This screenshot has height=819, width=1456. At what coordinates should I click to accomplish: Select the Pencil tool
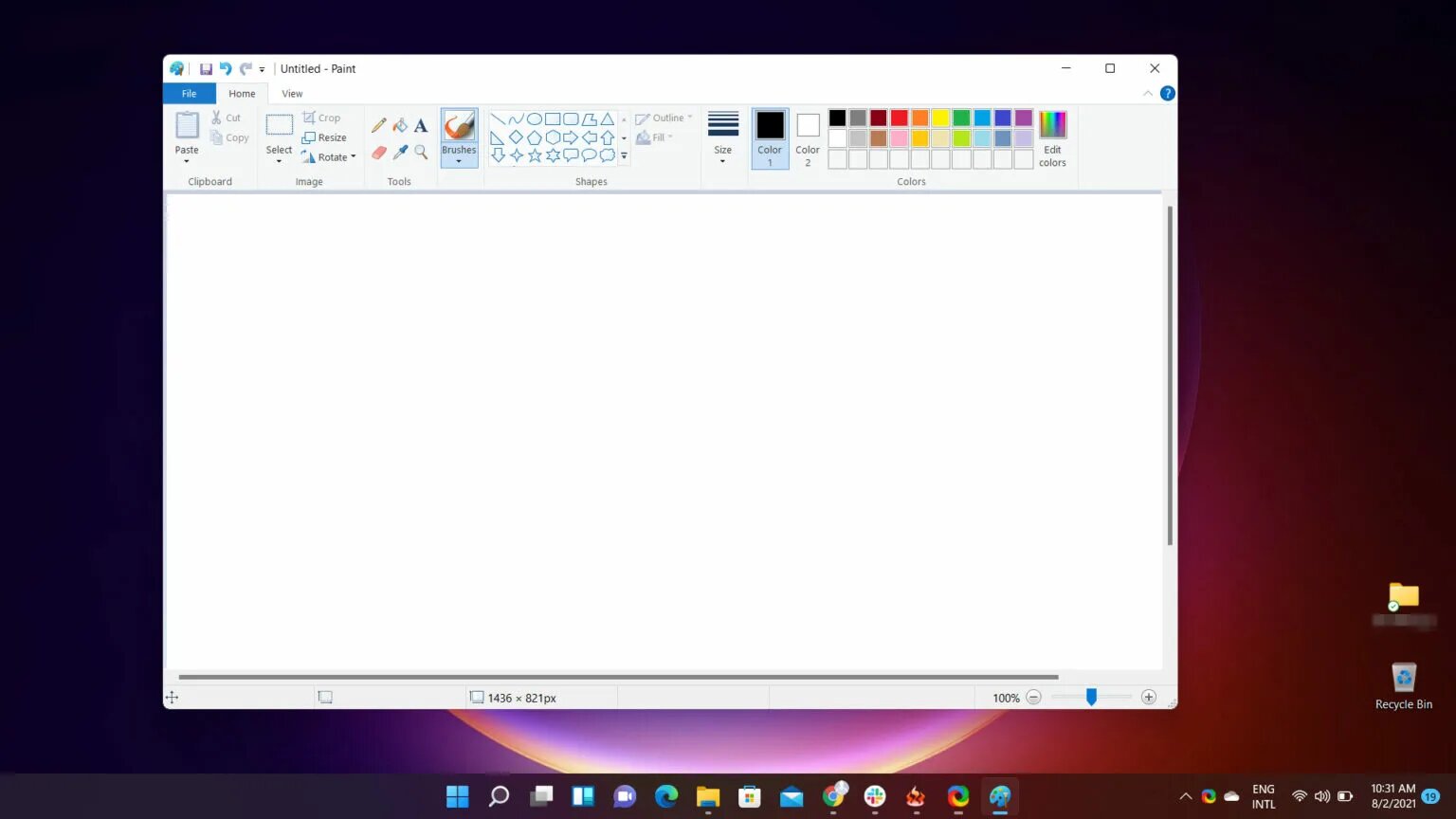[x=379, y=125]
